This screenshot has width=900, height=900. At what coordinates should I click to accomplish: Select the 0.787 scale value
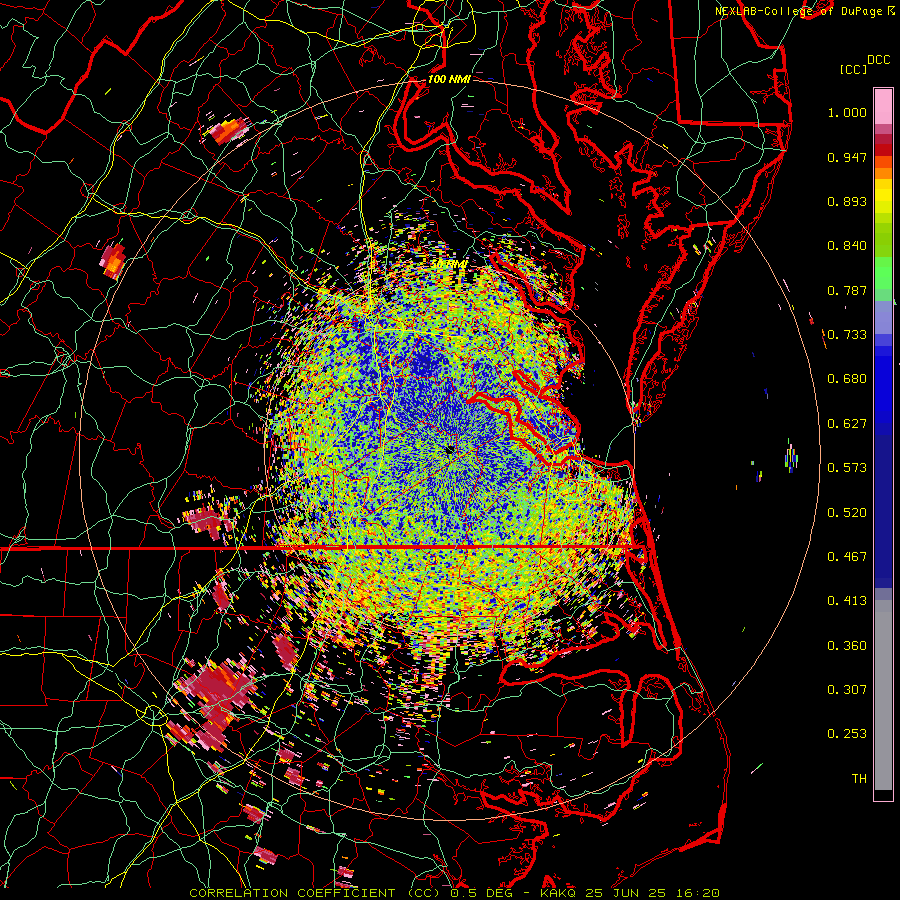pyautogui.click(x=847, y=290)
